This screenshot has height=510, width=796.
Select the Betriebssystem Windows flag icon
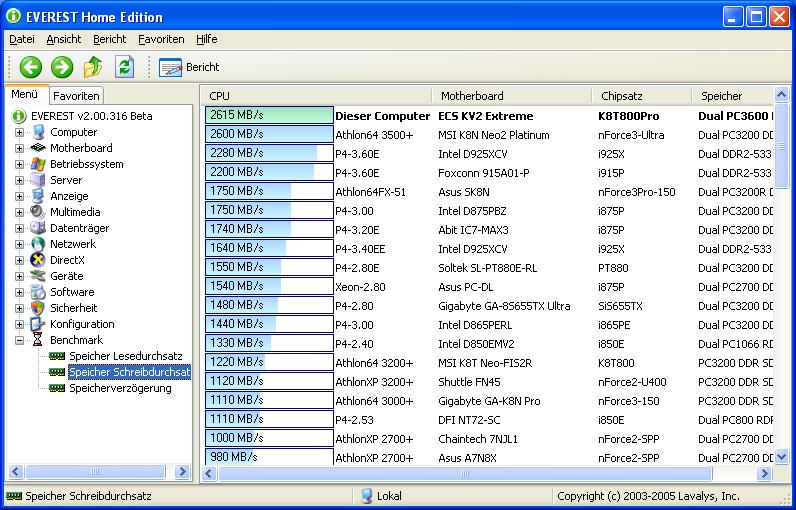(x=38, y=164)
